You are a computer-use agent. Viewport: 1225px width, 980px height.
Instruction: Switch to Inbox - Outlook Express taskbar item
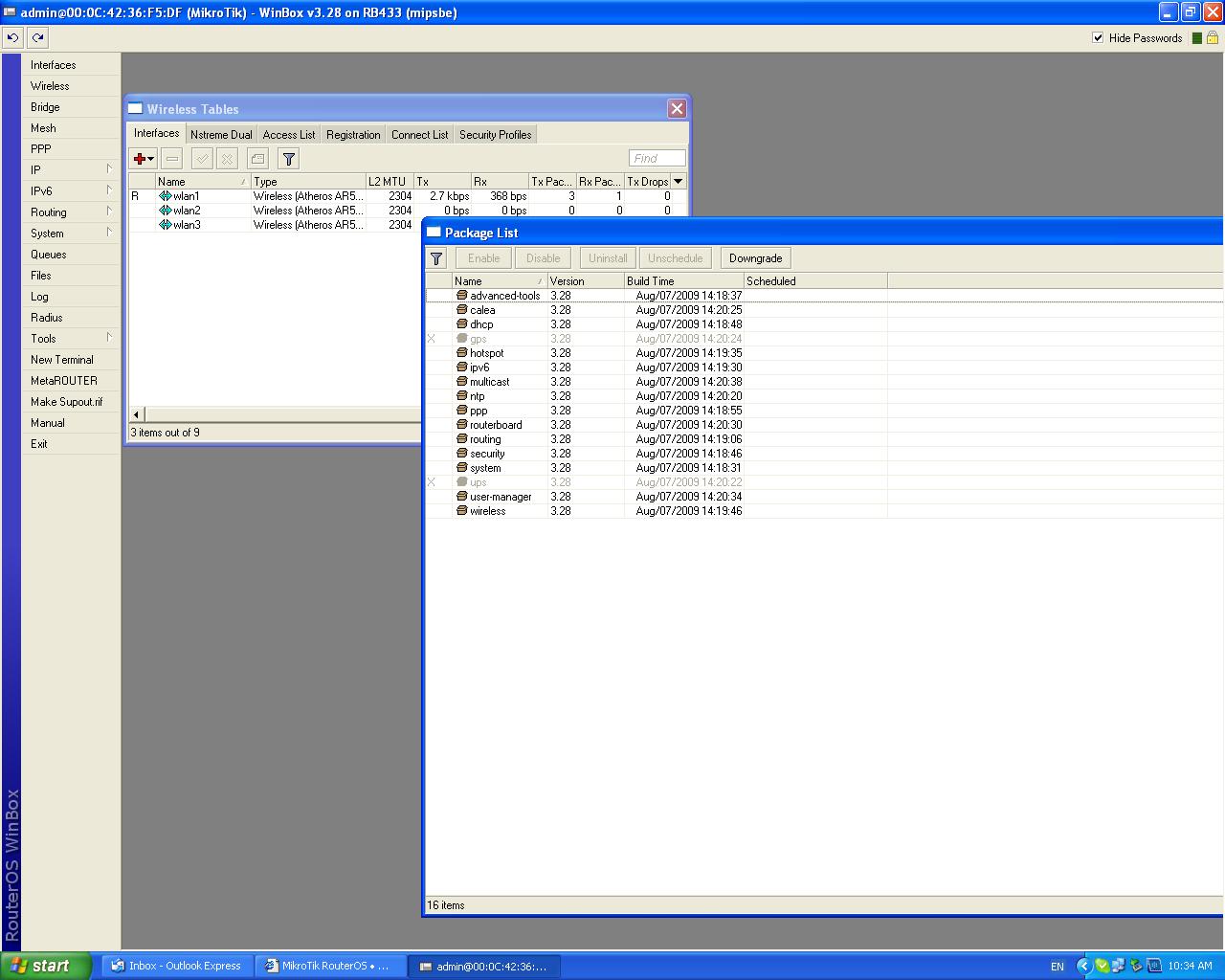tap(178, 966)
